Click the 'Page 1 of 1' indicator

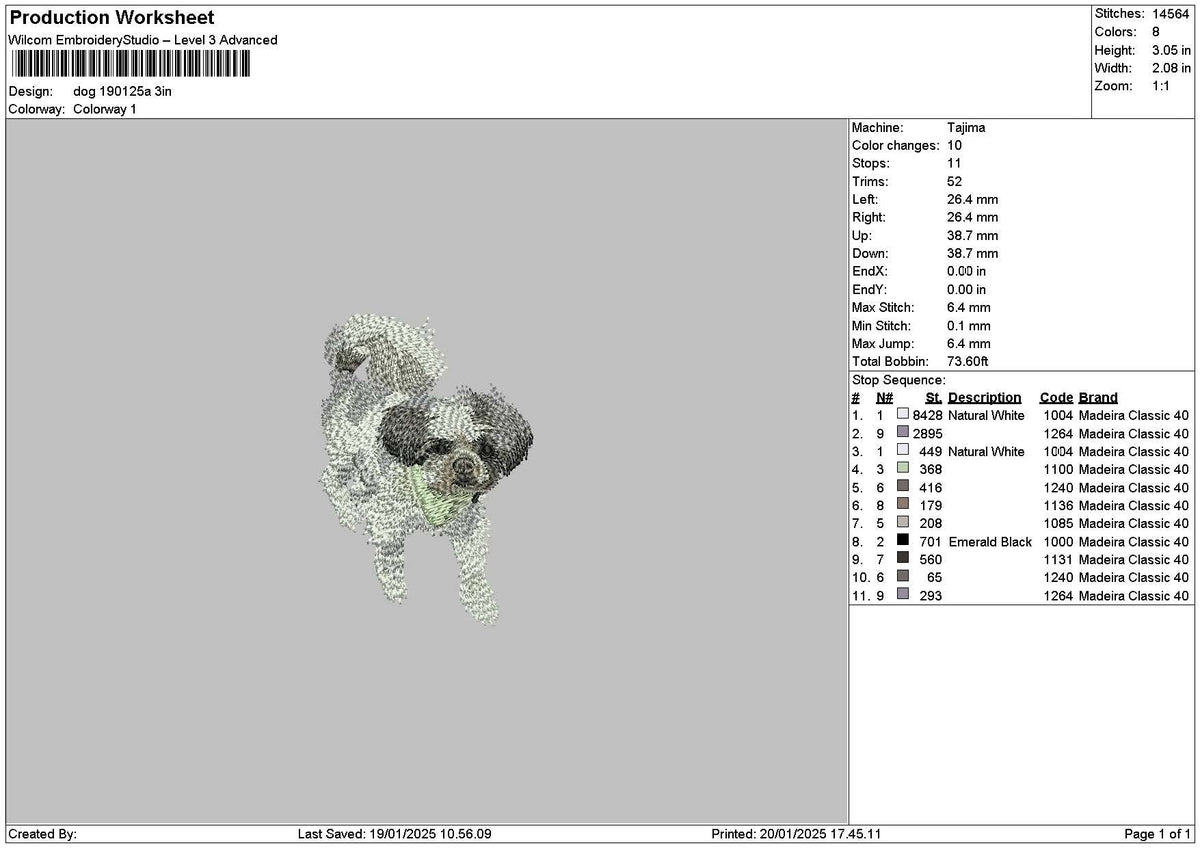pyautogui.click(x=1158, y=834)
